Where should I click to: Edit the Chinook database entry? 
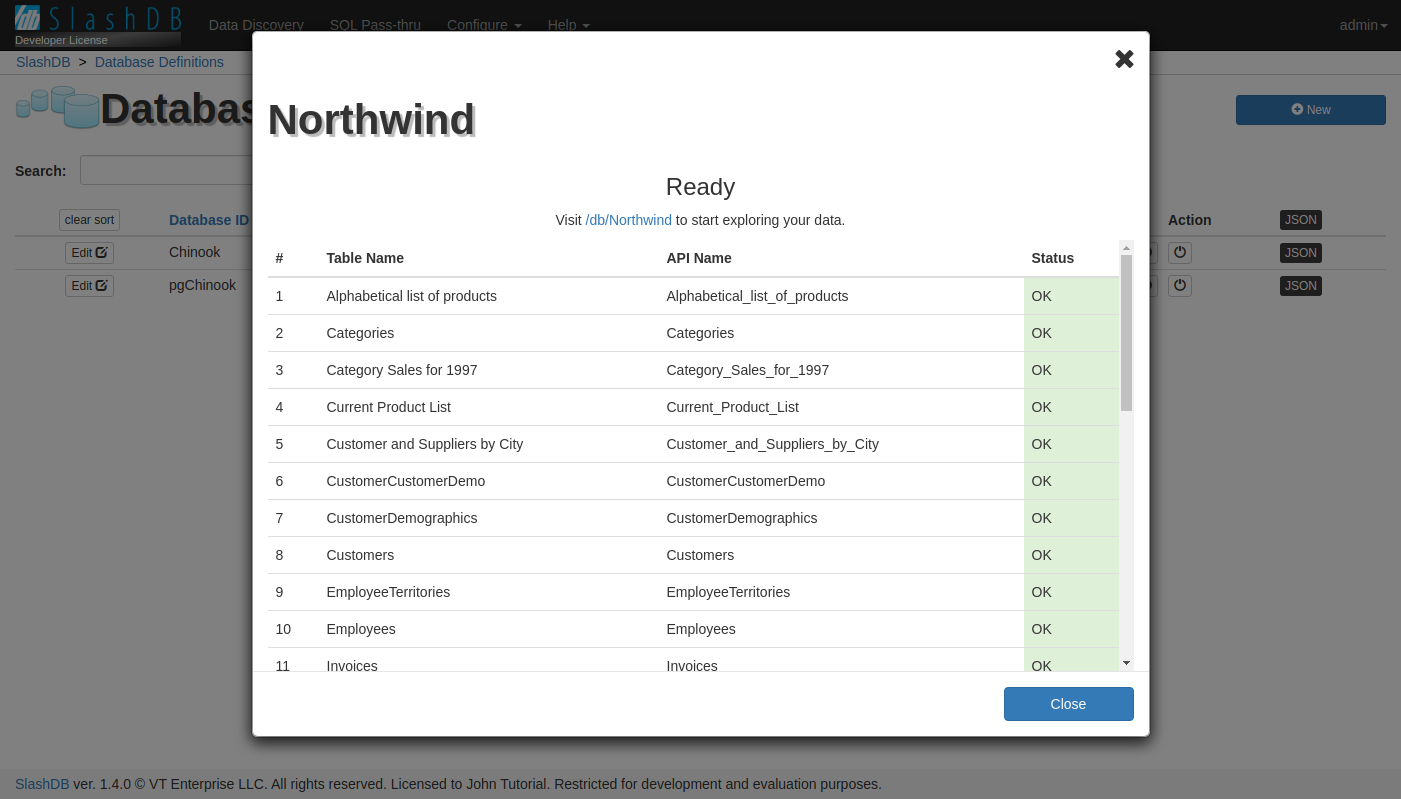(89, 253)
